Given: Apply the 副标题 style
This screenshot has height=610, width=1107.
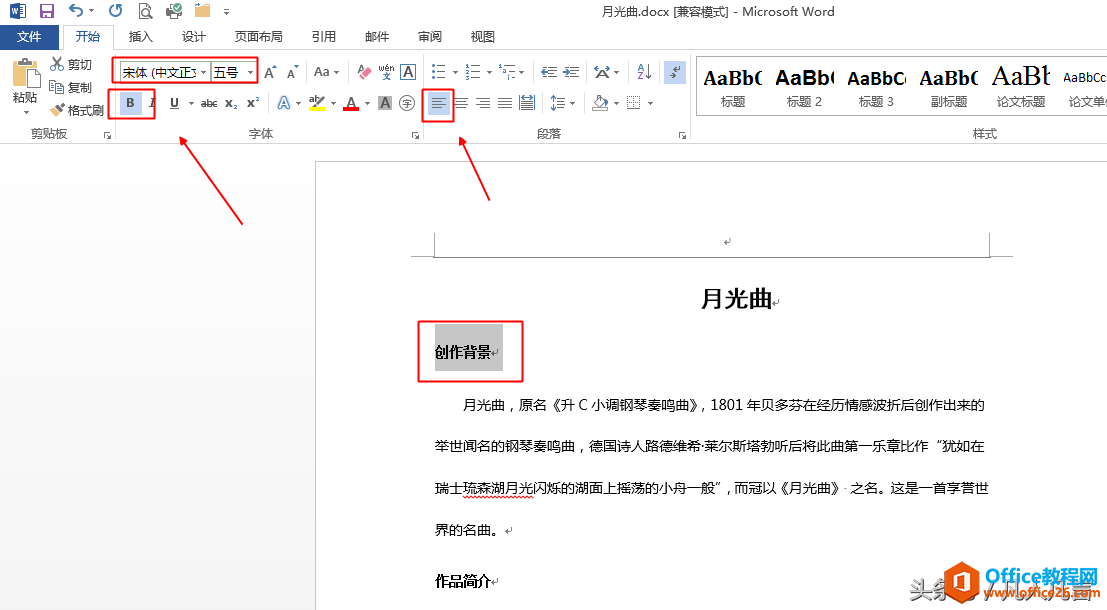Looking at the screenshot, I should pyautogui.click(x=949, y=87).
